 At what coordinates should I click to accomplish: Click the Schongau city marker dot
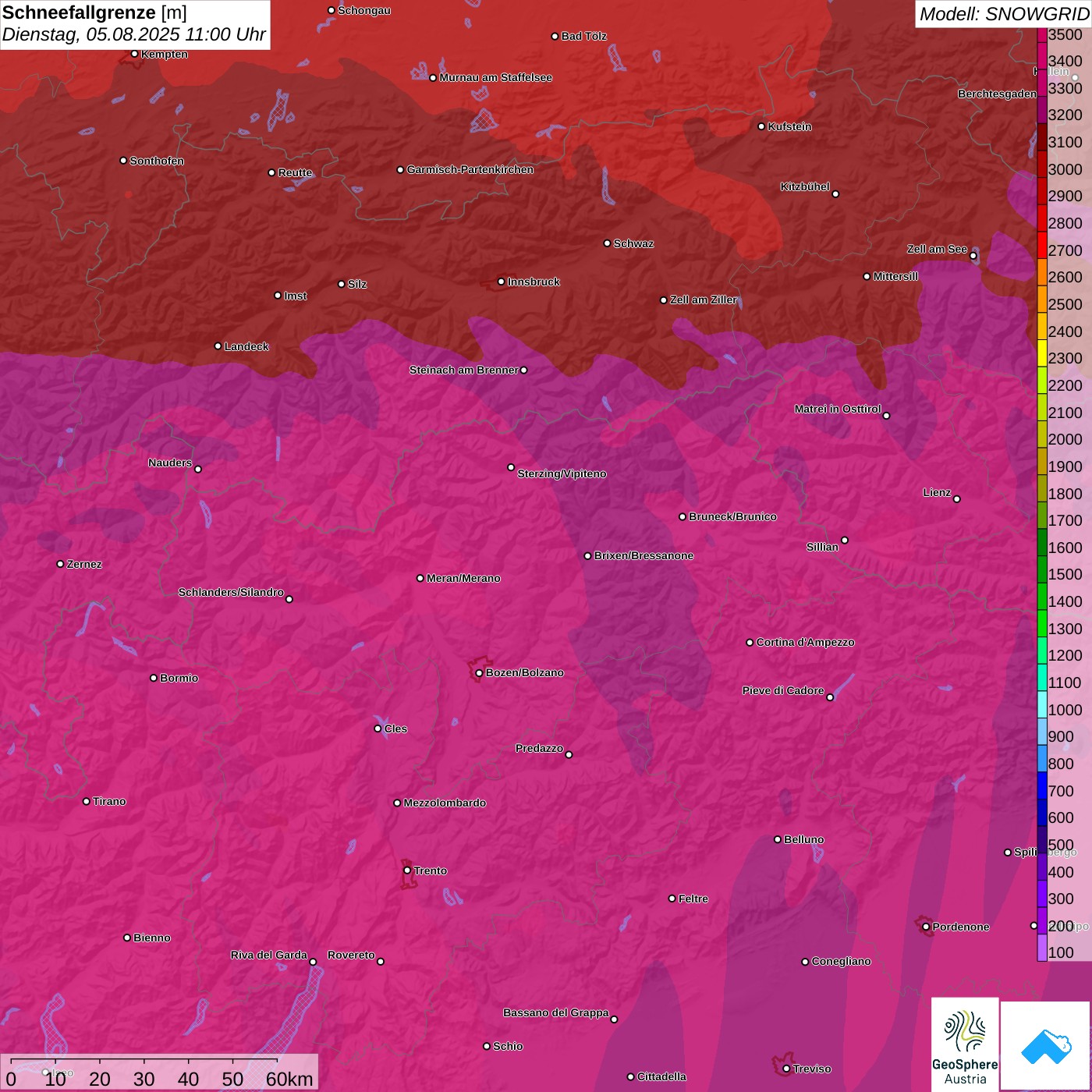coord(331,10)
